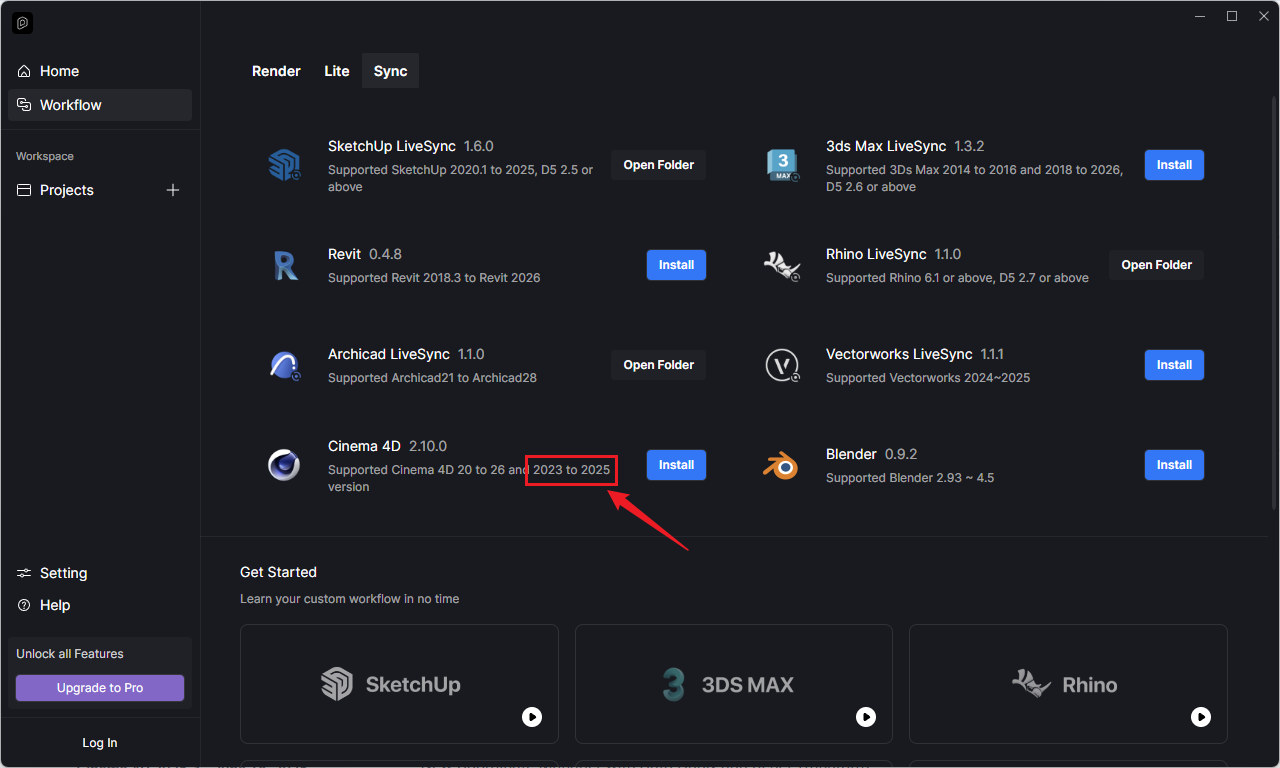Install the Vectorworks LiveSync plugin

(1174, 365)
